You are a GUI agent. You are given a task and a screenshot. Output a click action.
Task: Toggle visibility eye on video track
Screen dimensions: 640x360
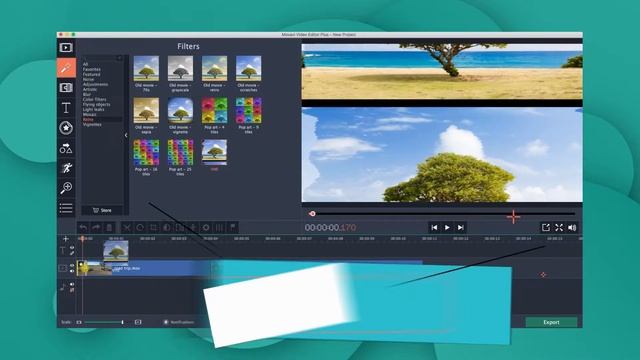[x=72, y=266]
